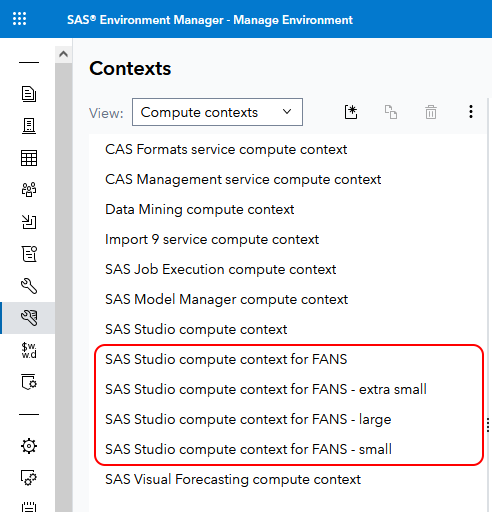
Task: Click the Contexts page heading
Action: click(130, 68)
